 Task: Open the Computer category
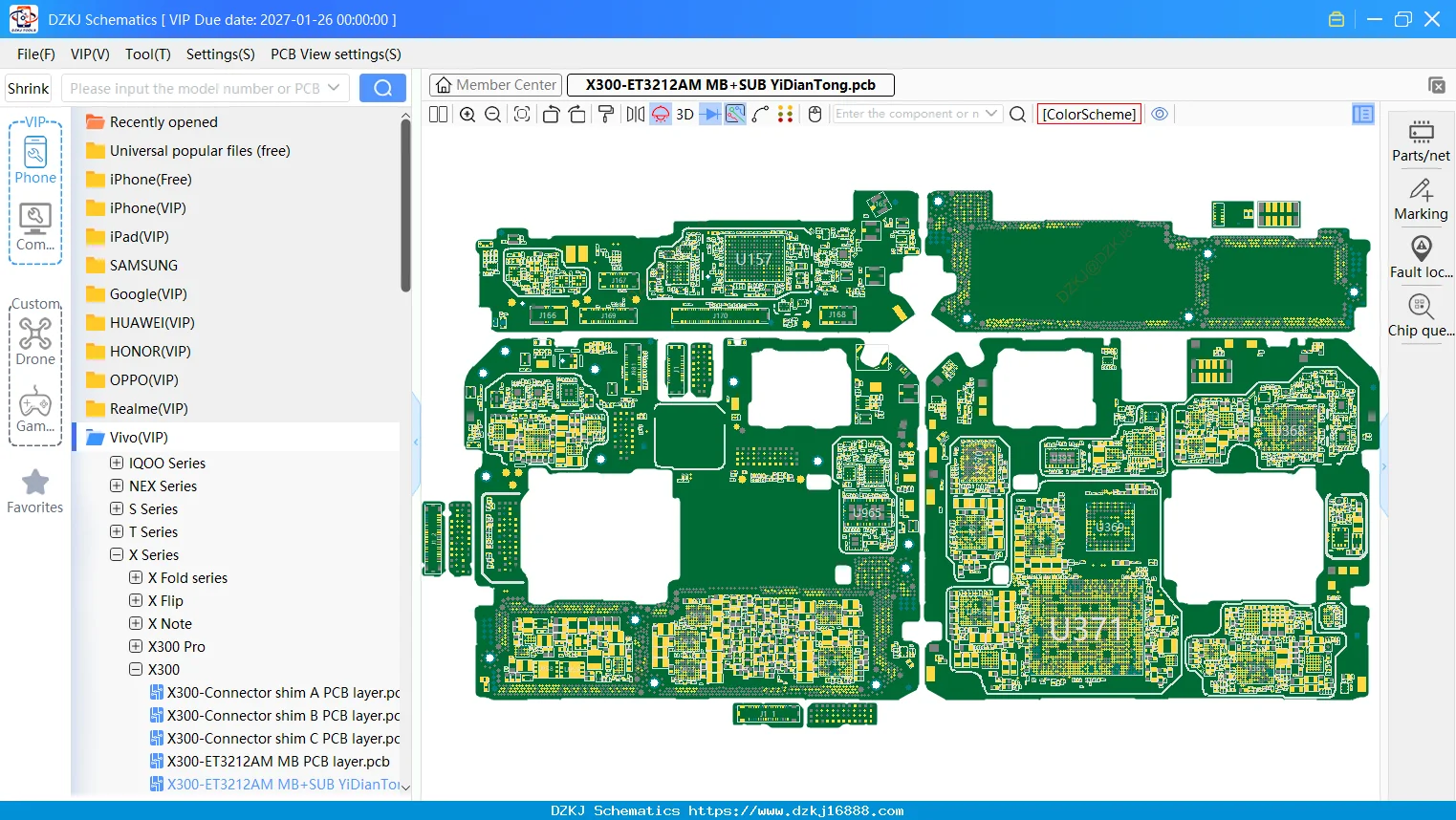[35, 227]
